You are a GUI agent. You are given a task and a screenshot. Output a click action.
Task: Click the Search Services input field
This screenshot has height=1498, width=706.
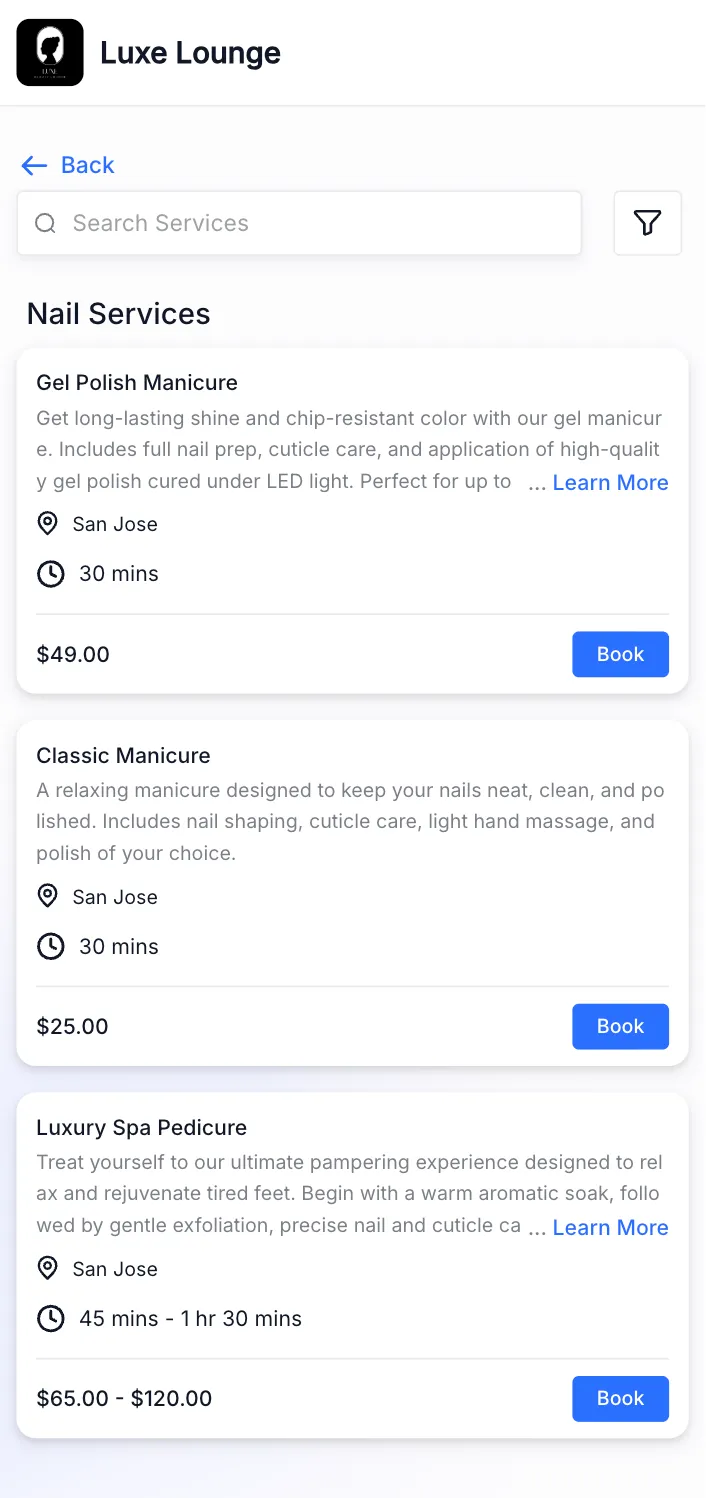pos(300,223)
